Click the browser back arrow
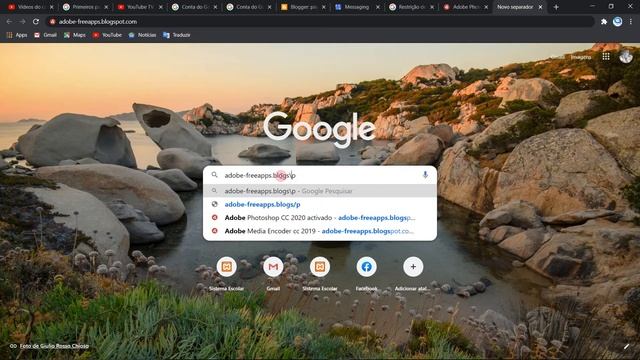 [x=9, y=22]
